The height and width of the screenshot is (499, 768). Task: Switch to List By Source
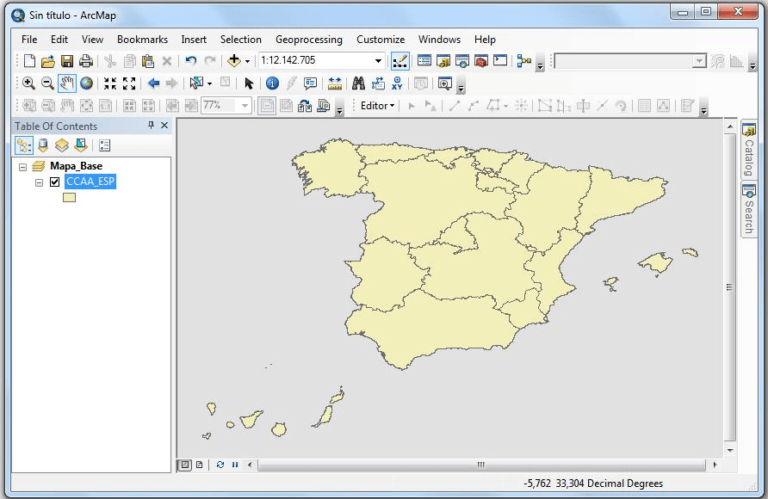(43, 145)
